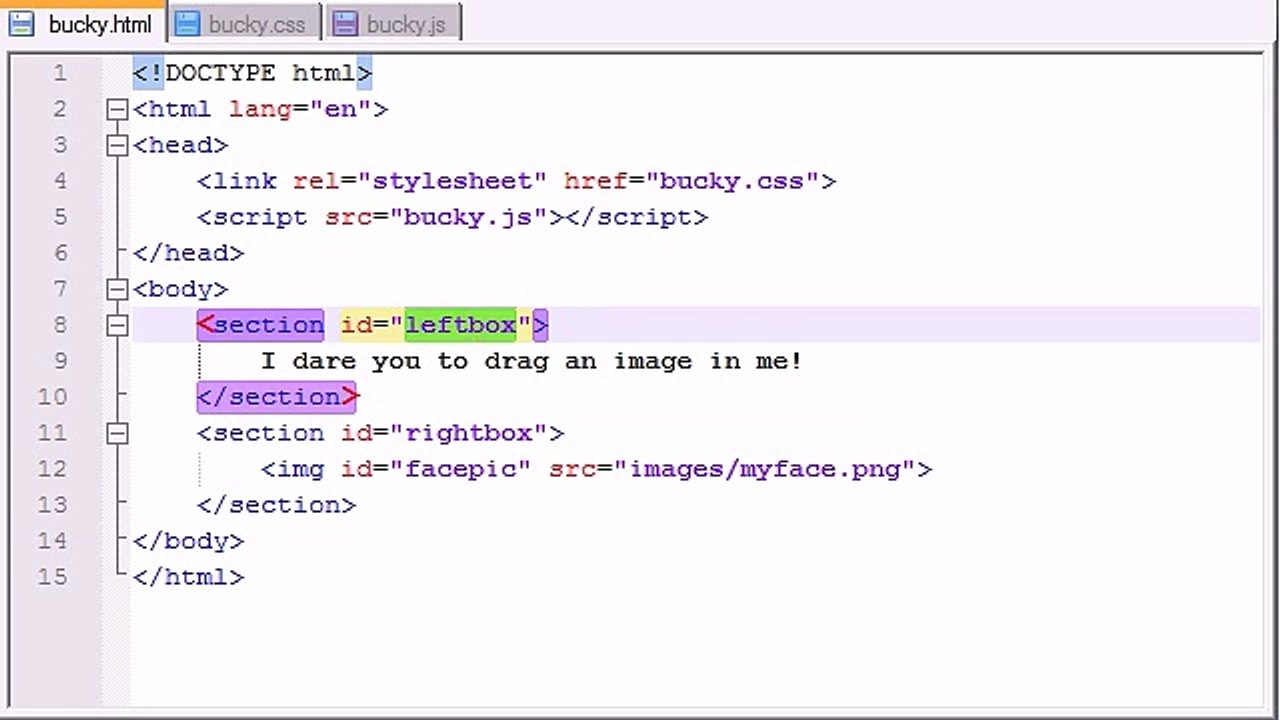Click the "images/myface.png" src value
Image resolution: width=1280 pixels, height=720 pixels.
(x=764, y=469)
